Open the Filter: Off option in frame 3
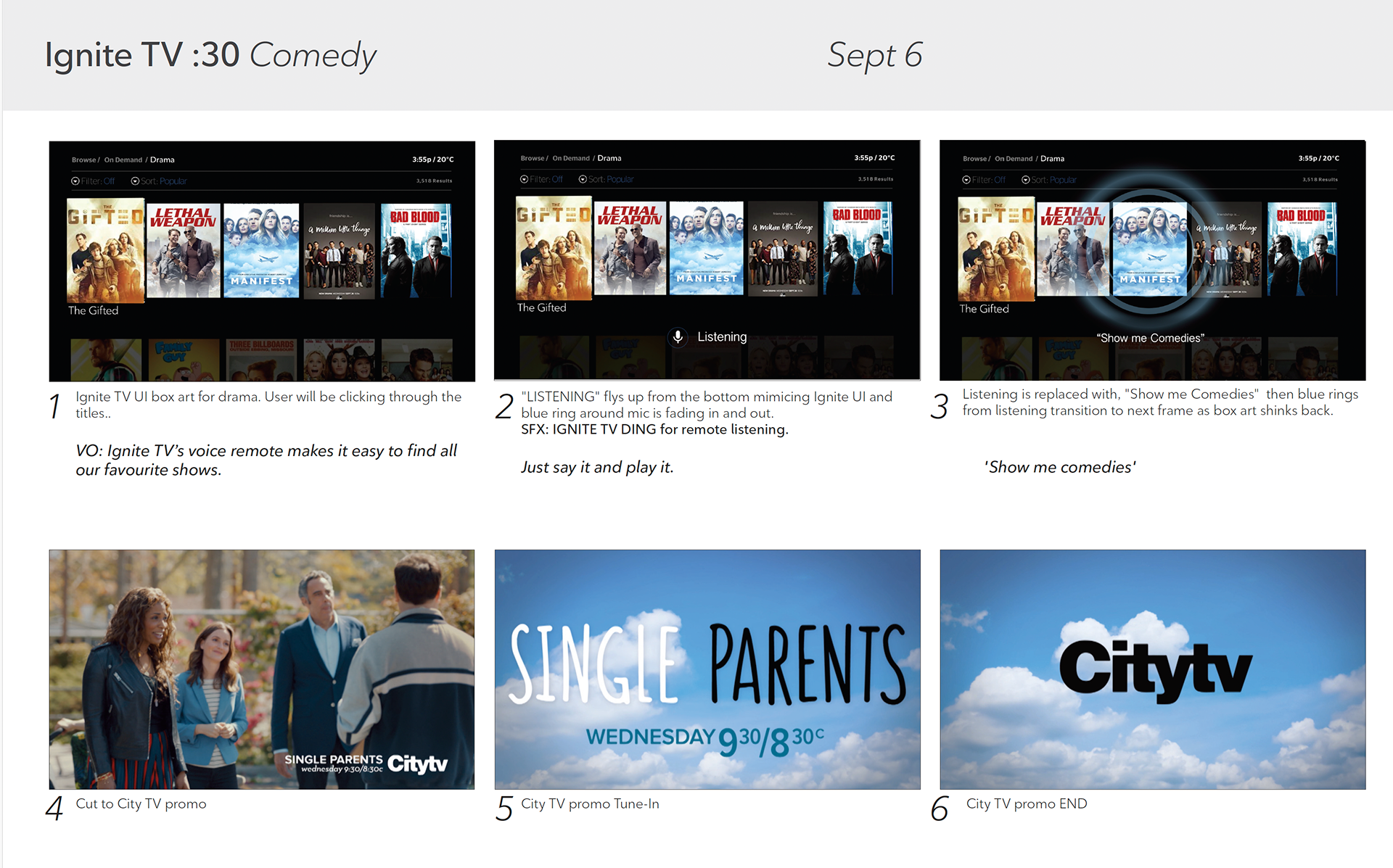Screen dimensions: 1393x868 [984, 180]
